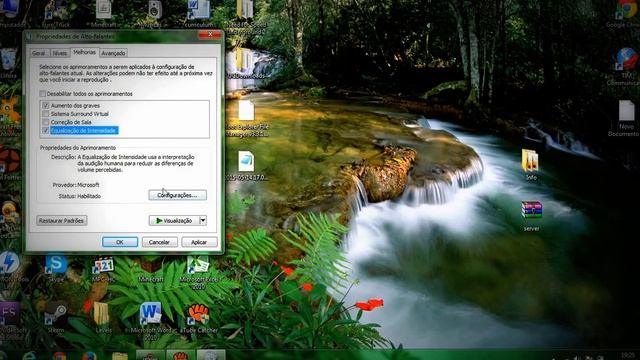Switch to the aTube Catcher taskbar window

click(x=180, y=355)
